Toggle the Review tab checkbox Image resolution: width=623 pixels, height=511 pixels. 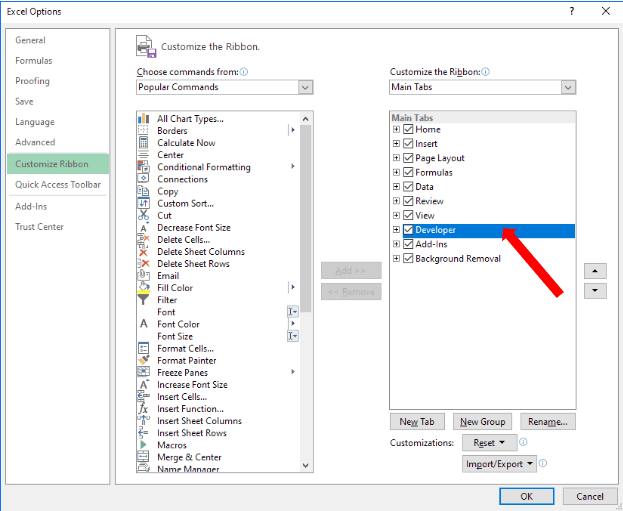(408, 201)
